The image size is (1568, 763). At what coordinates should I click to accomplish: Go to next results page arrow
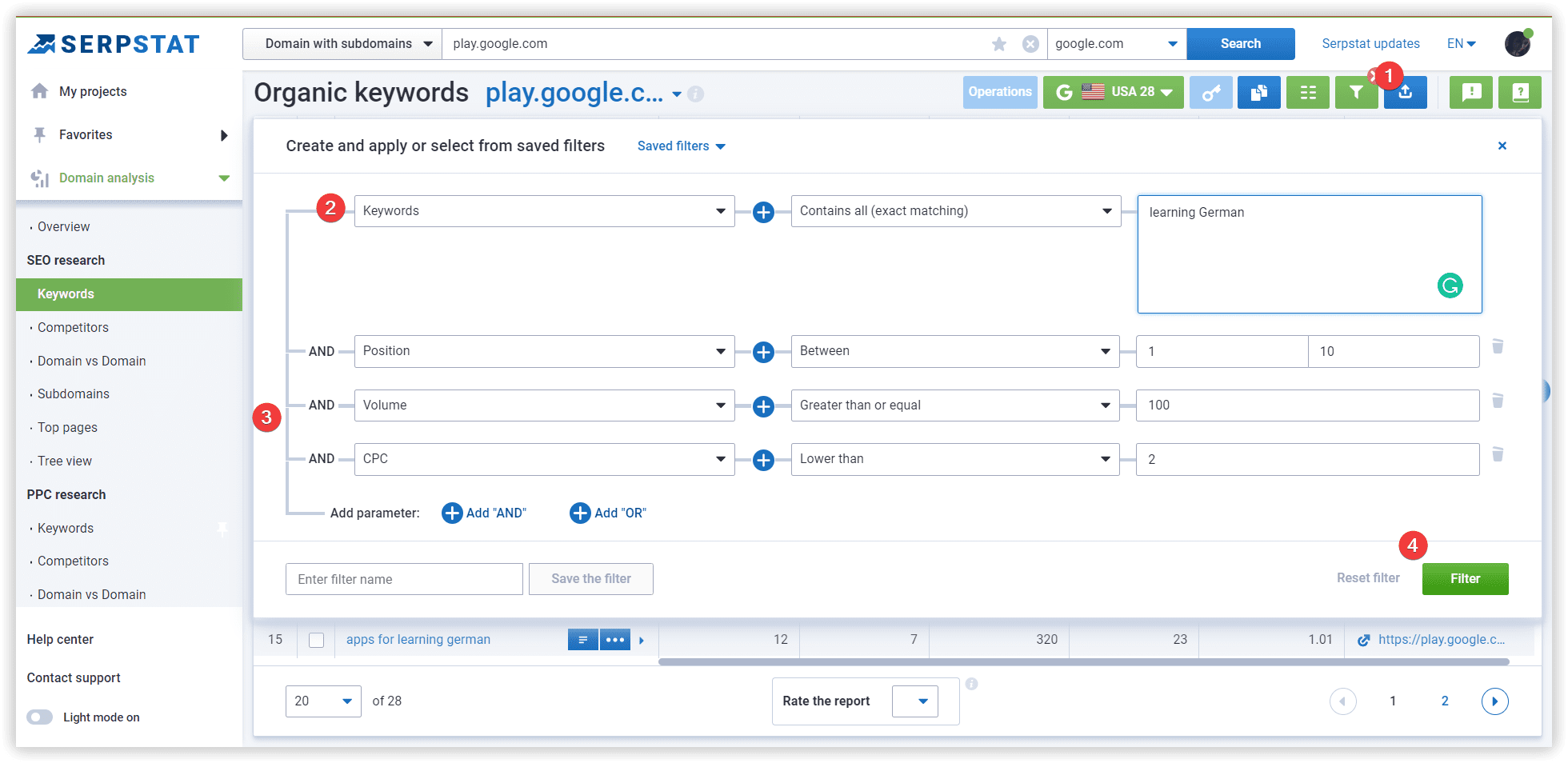point(1495,701)
